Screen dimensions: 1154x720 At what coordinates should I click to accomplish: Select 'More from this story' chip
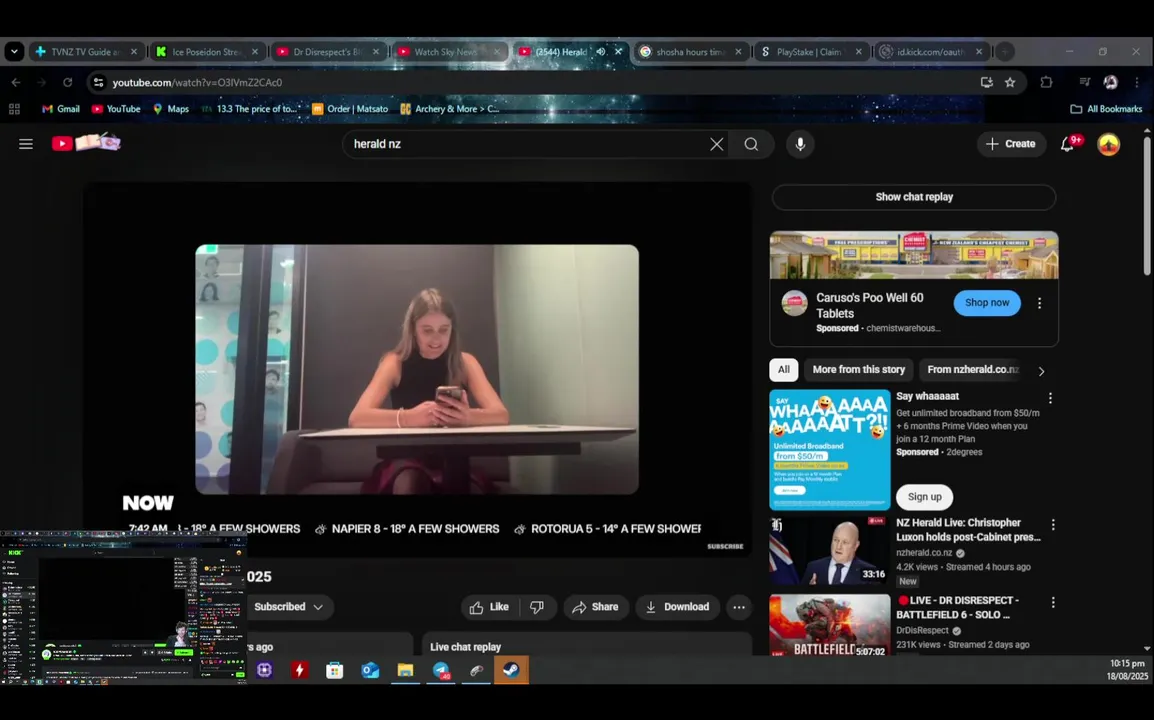[858, 370]
